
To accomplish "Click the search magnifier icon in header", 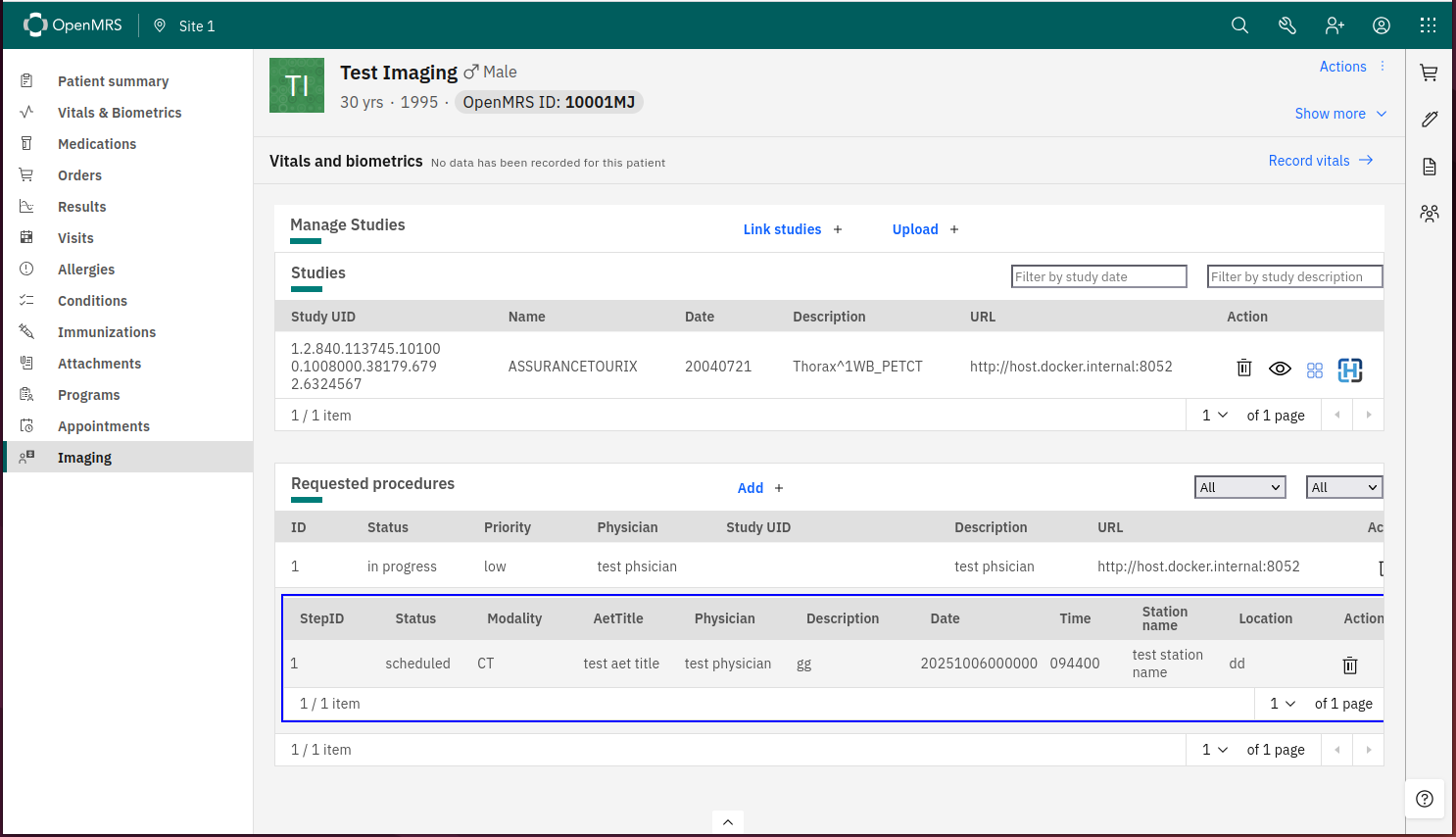I will point(1239,25).
